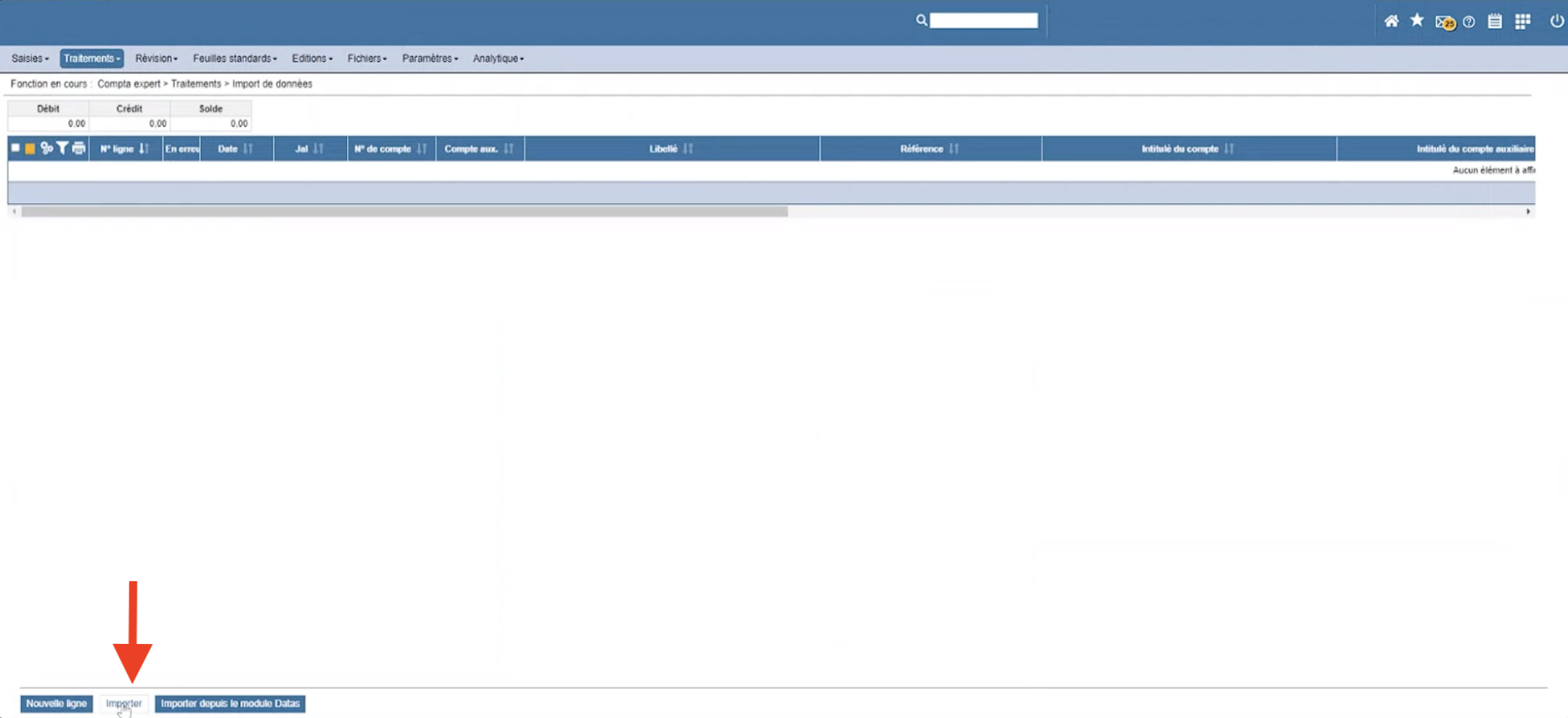Screen dimensions: 1568x718
Task: Sort by Référence arrows
Action: 954,149
